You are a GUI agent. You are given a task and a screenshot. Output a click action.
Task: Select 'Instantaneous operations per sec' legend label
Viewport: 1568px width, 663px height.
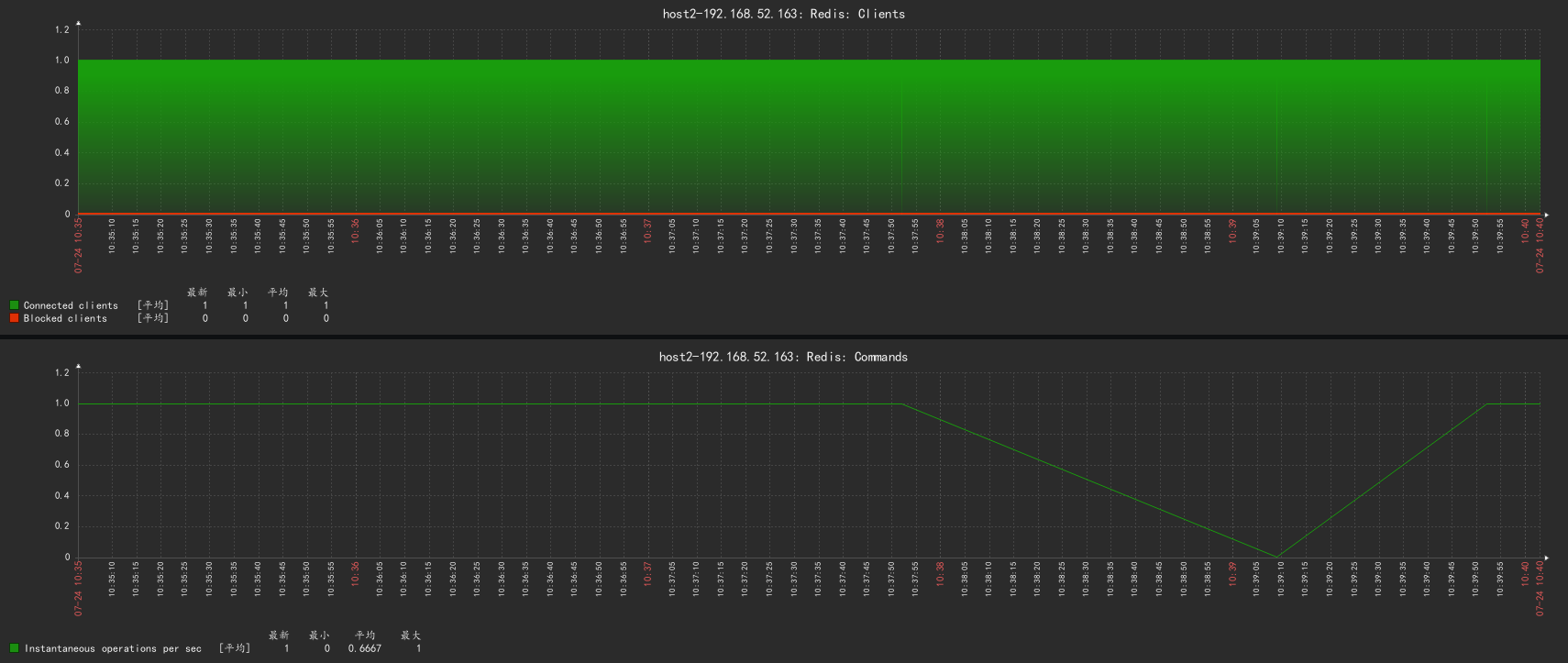[113, 648]
